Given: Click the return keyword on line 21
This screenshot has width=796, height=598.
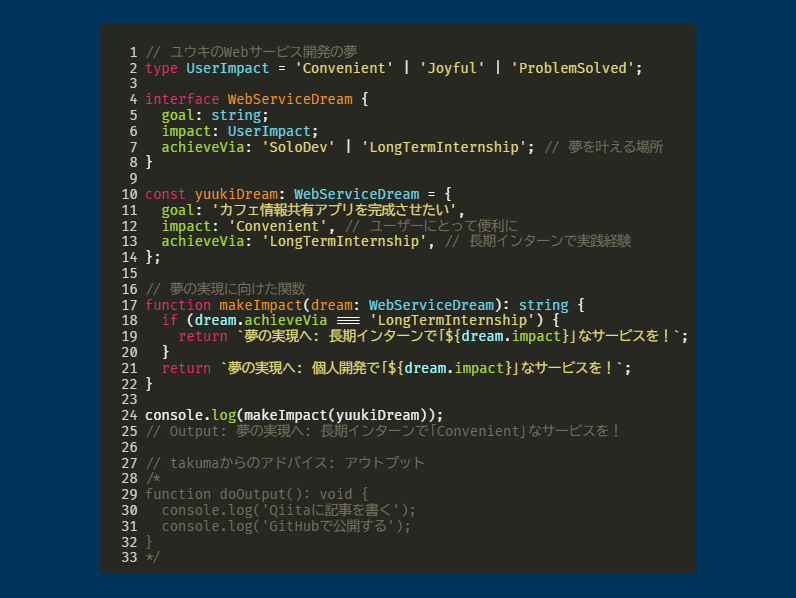Looking at the screenshot, I should coord(186,368).
